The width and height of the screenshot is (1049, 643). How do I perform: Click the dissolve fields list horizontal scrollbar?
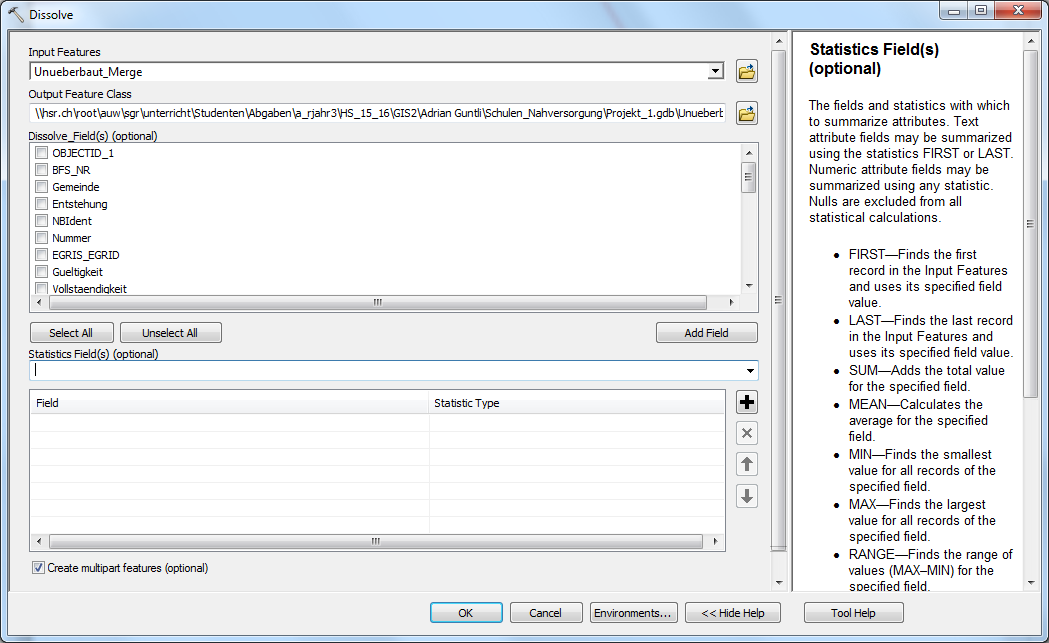[378, 302]
